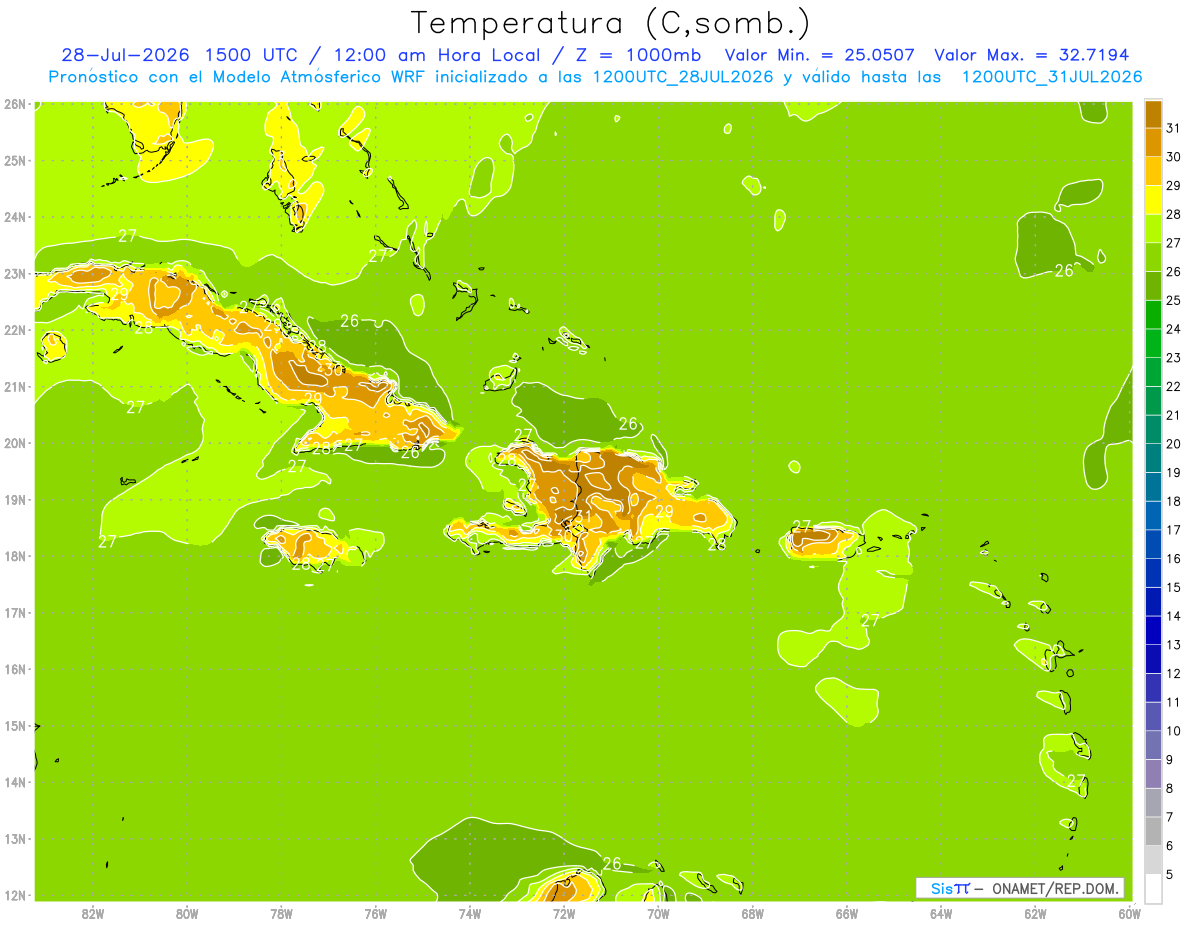Click the legend value label 24
Image resolution: width=1200 pixels, height=927 pixels.
[1174, 329]
